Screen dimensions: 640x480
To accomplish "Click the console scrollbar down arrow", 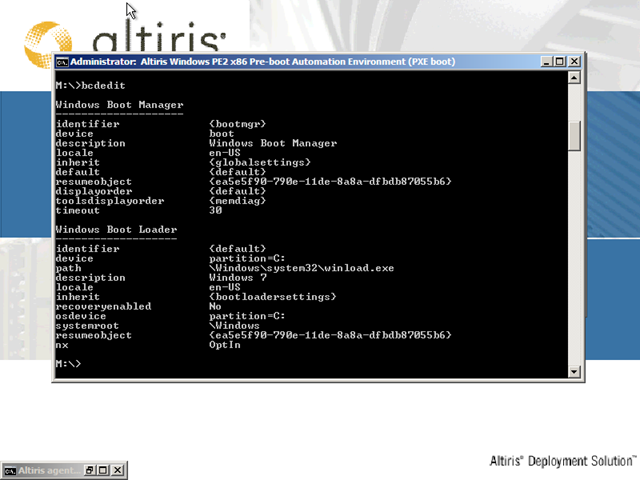I will click(x=574, y=371).
